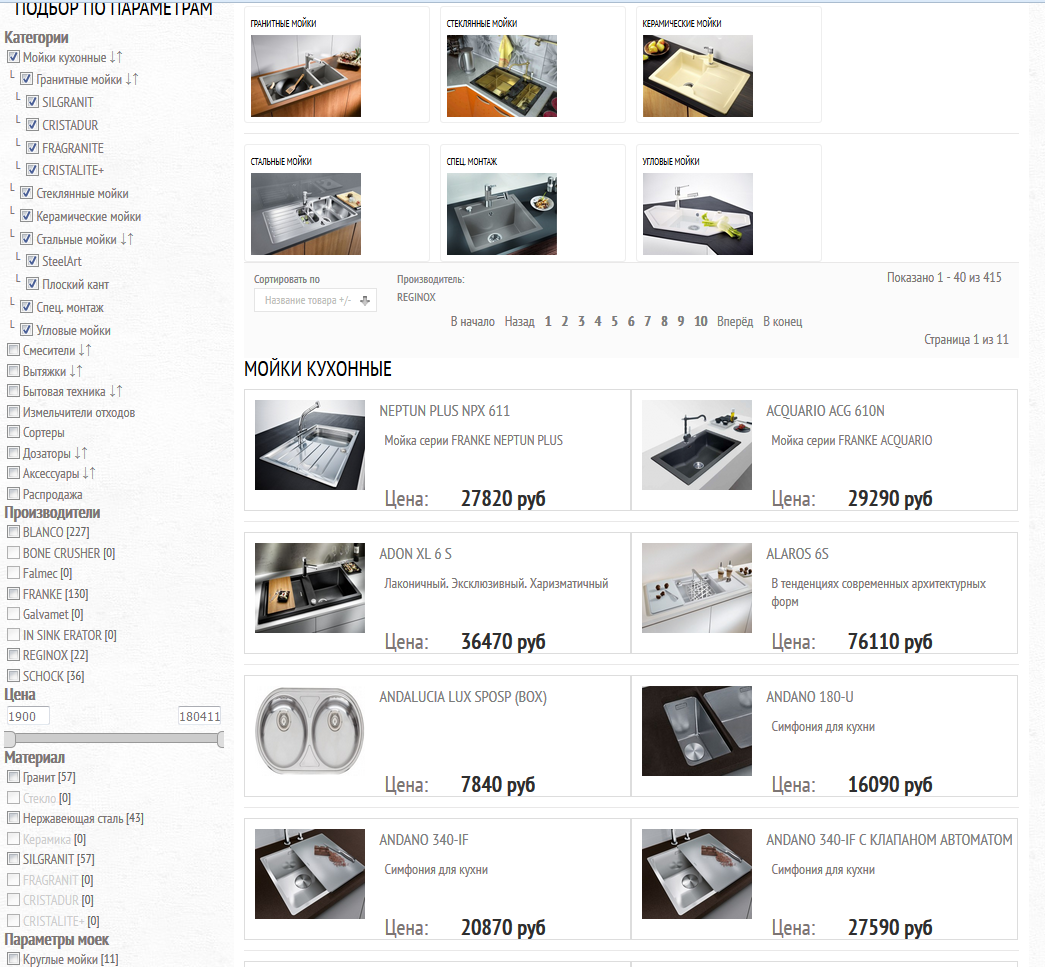Go to page 5 of results
This screenshot has height=967, width=1045.
(614, 322)
